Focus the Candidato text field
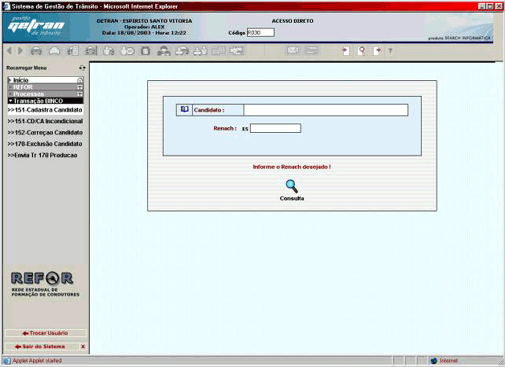 point(326,110)
